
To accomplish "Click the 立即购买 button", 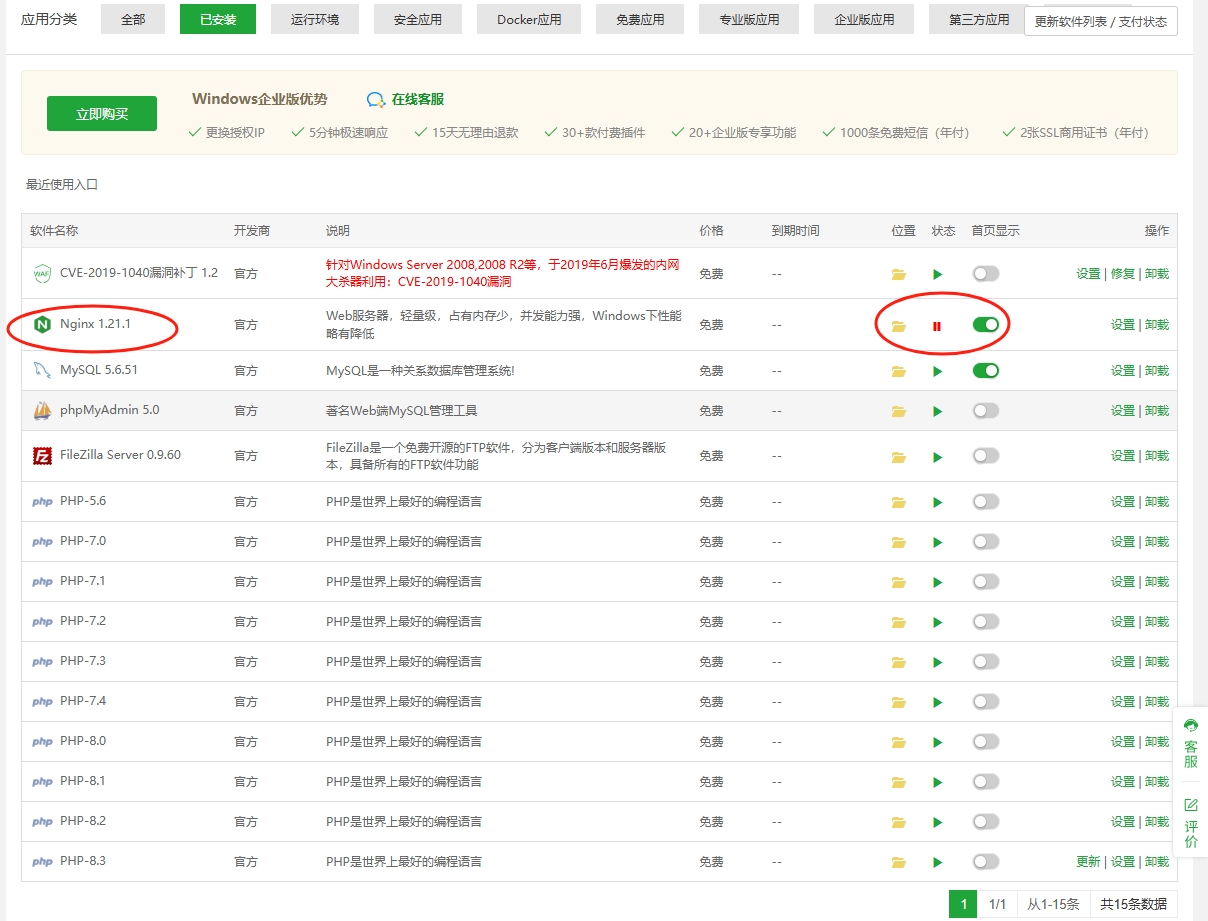I will click(x=102, y=113).
